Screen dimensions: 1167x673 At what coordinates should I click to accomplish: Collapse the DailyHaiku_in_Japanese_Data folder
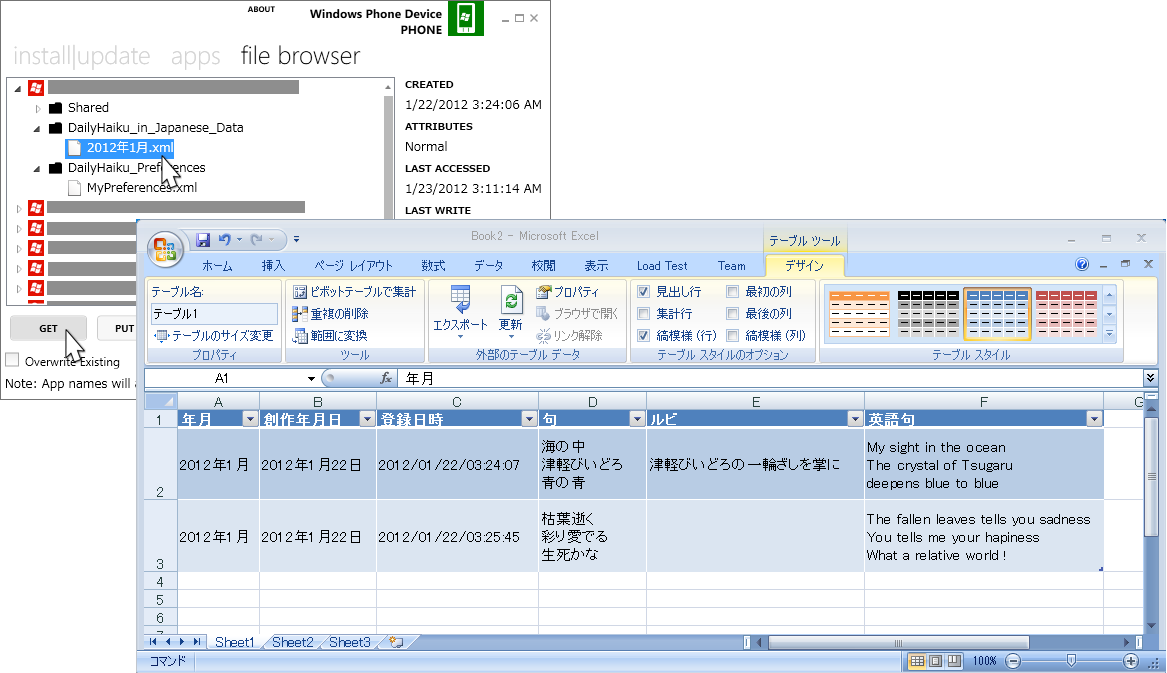[x=37, y=129]
